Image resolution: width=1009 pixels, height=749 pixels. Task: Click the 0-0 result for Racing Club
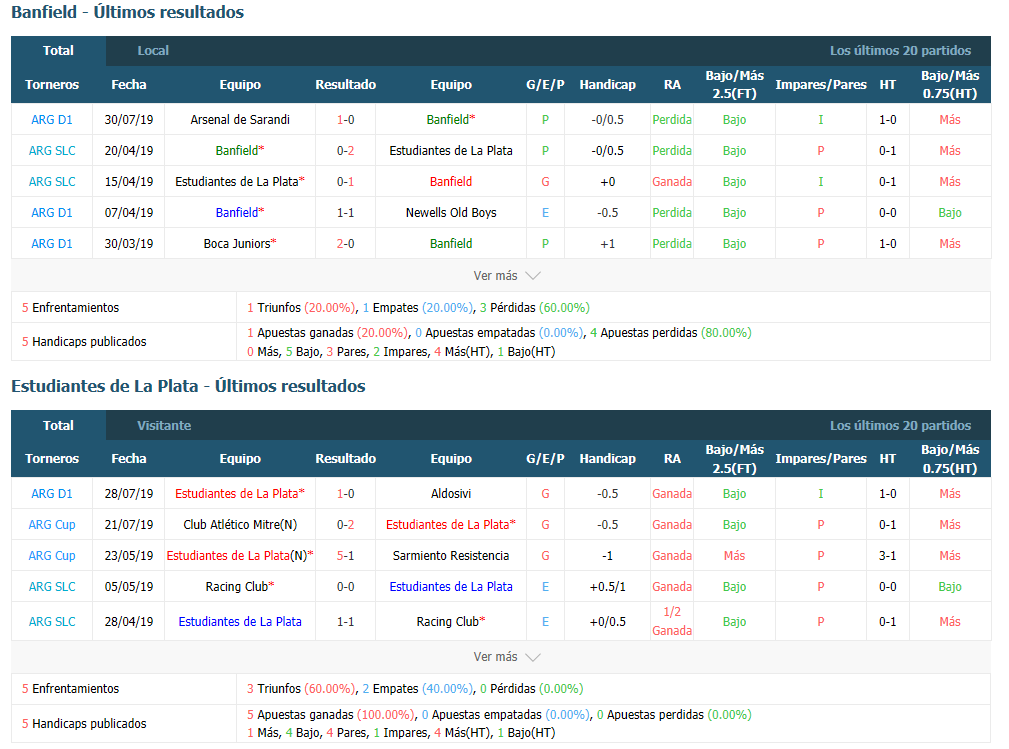click(346, 586)
